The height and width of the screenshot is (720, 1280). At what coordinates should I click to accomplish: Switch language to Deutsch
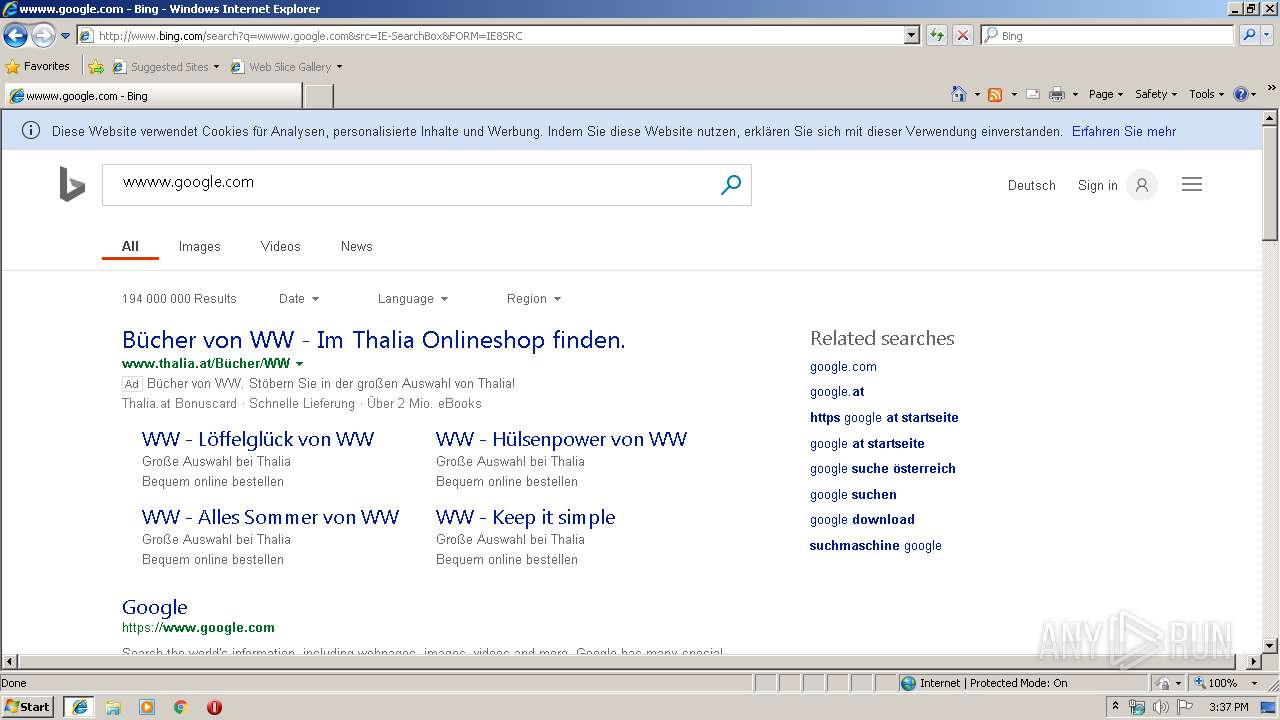(x=1032, y=186)
